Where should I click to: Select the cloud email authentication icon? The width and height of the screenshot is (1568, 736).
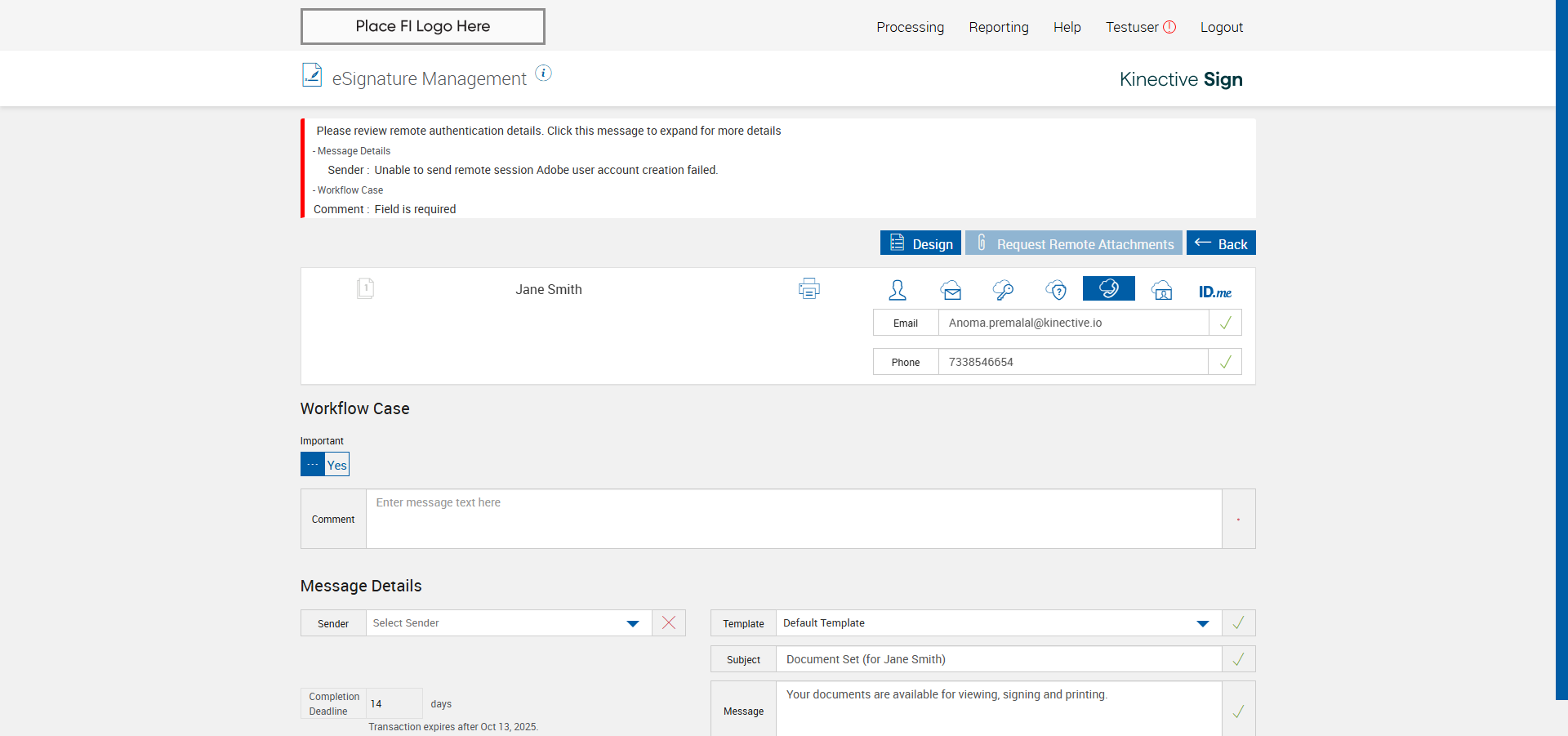point(951,290)
